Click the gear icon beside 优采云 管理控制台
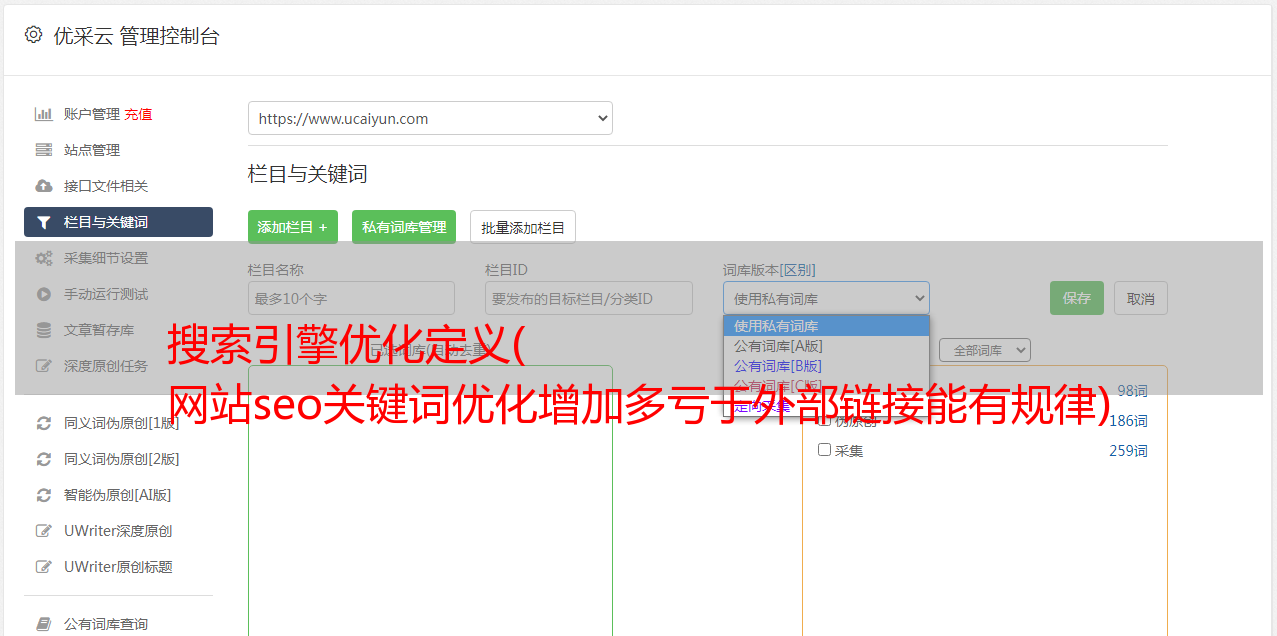This screenshot has width=1277, height=636. (33, 35)
